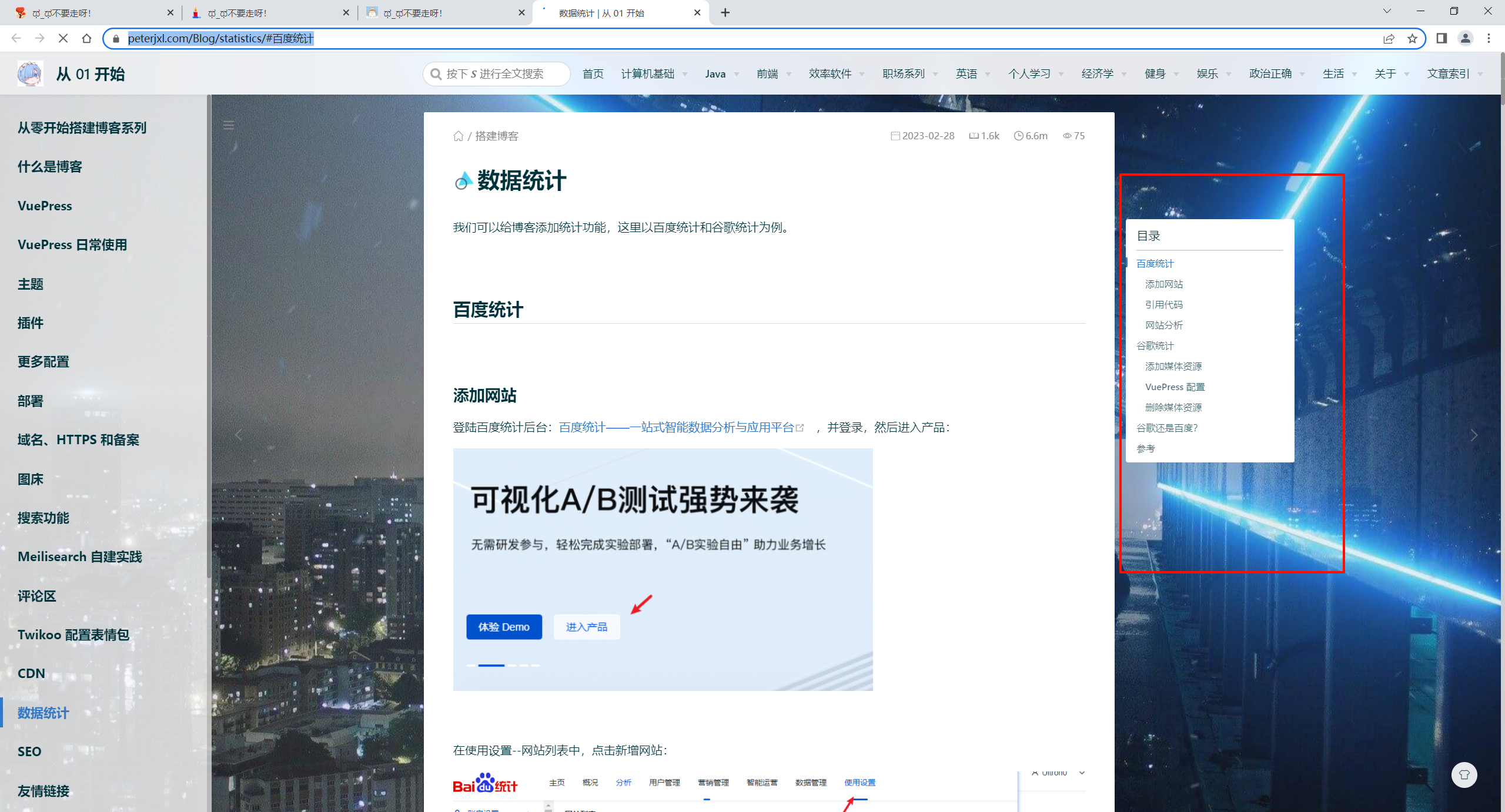This screenshot has height=812, width=1505.
Task: Share this page via the share icon
Action: click(1389, 39)
